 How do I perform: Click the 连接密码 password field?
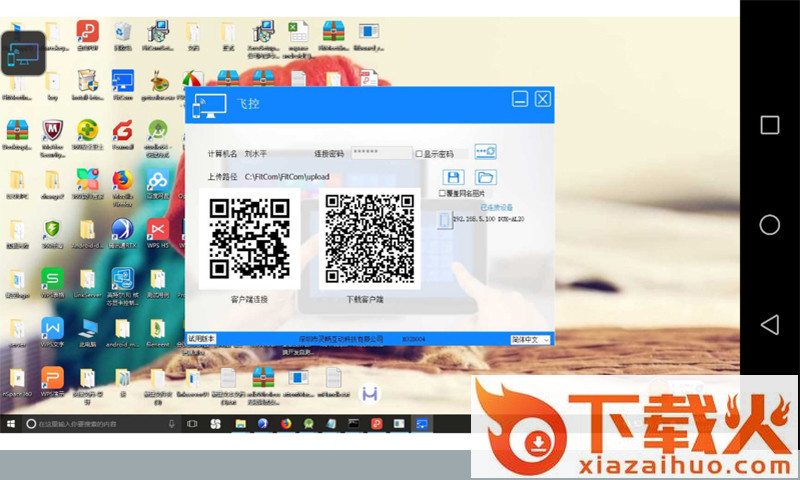coord(381,153)
